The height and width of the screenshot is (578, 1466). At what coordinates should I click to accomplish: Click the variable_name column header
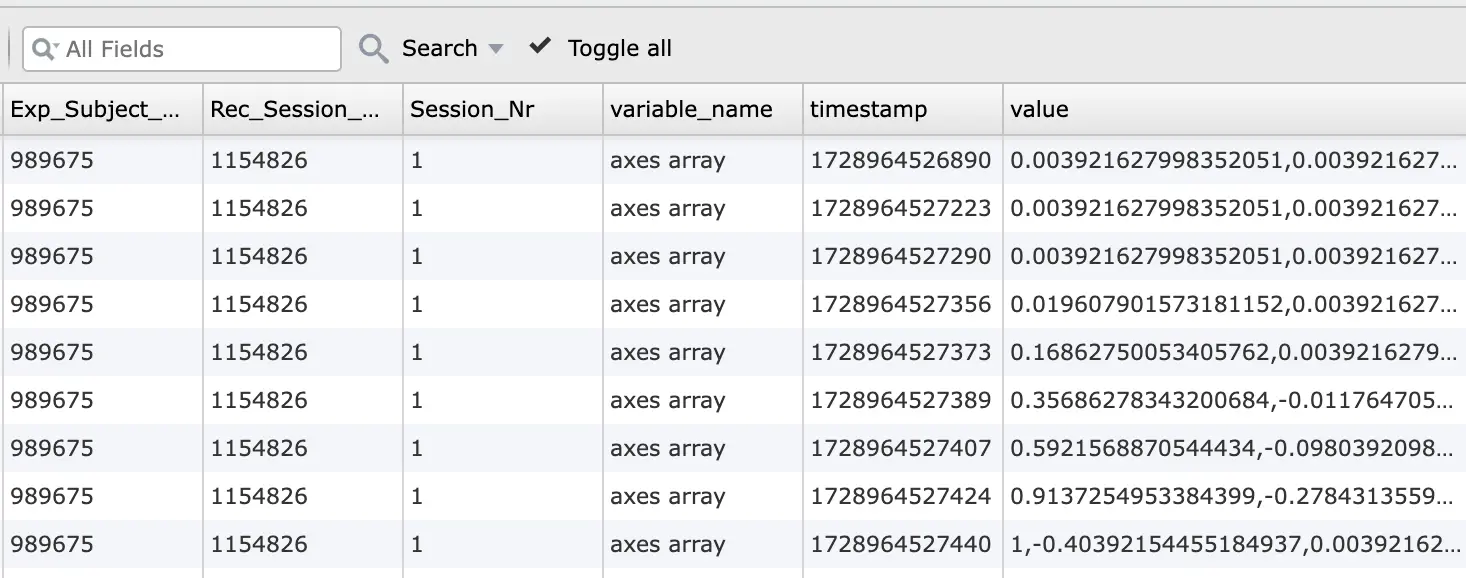(x=703, y=109)
